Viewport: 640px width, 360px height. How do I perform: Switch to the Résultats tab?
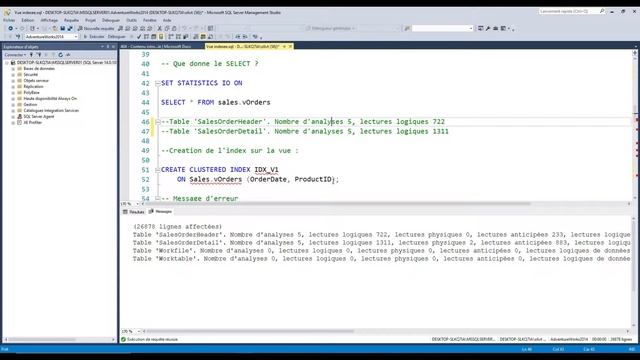(x=134, y=212)
